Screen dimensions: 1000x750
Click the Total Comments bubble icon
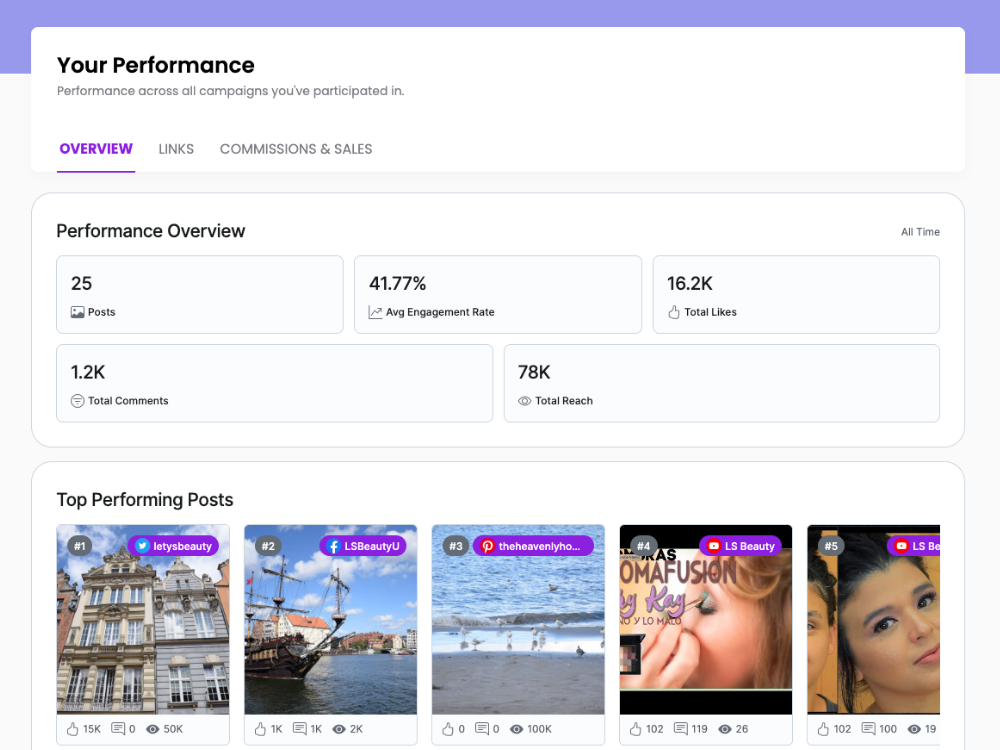77,401
